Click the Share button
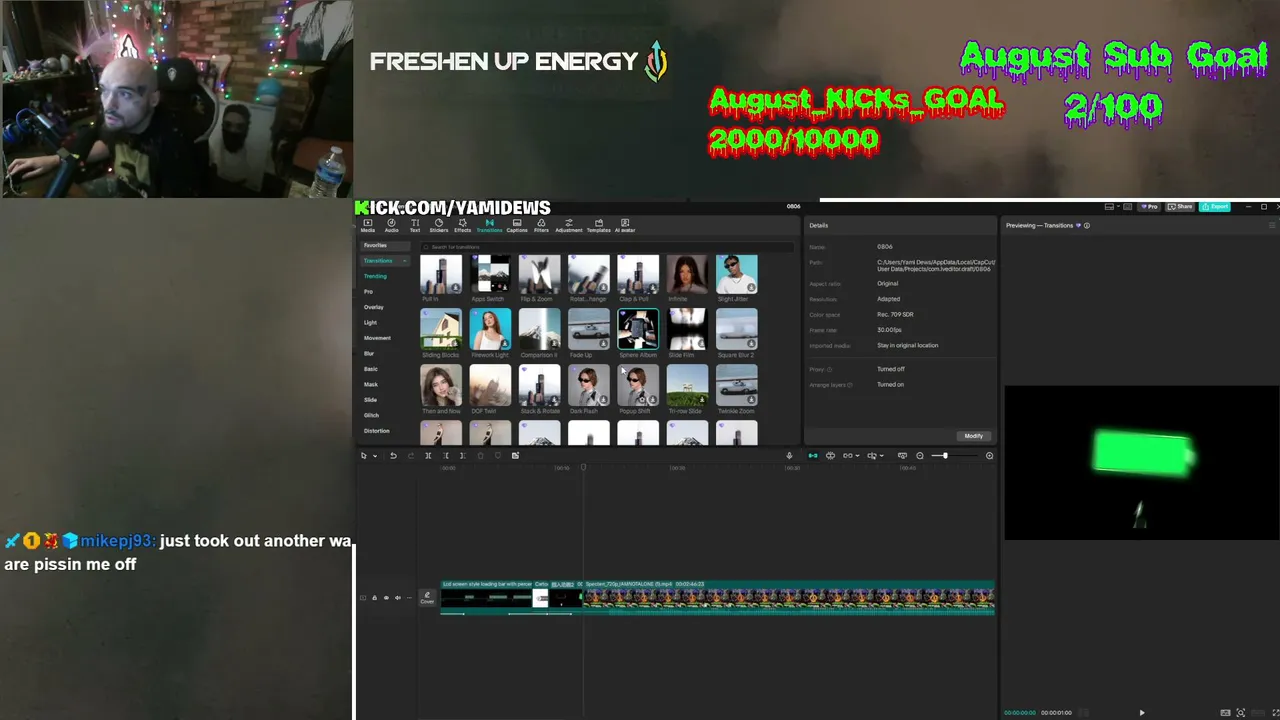1280x720 pixels. point(1181,207)
